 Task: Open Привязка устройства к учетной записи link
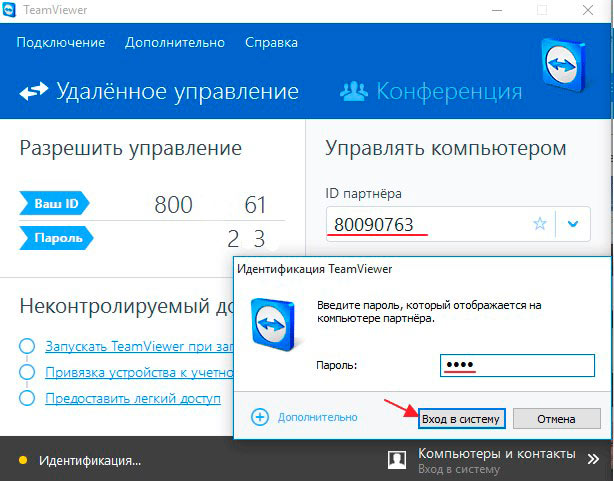point(139,372)
